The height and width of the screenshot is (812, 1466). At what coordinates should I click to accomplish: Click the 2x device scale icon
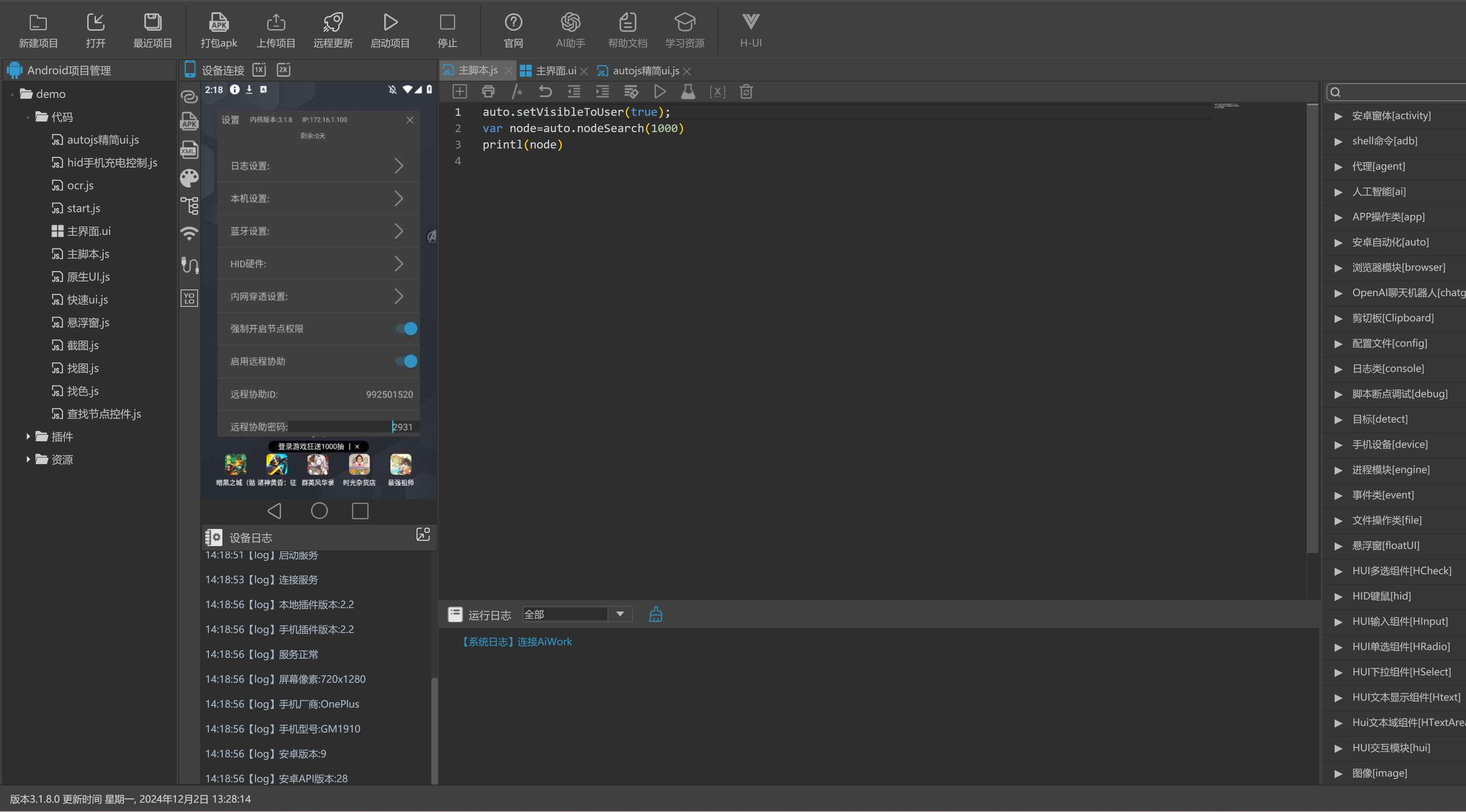[284, 70]
